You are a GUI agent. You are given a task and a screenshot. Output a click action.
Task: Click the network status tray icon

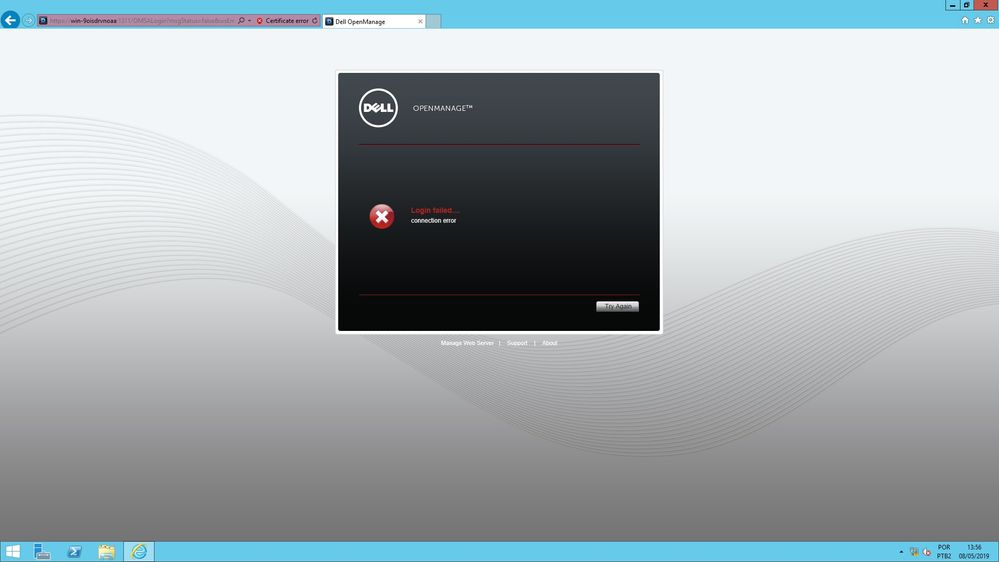(x=914, y=552)
